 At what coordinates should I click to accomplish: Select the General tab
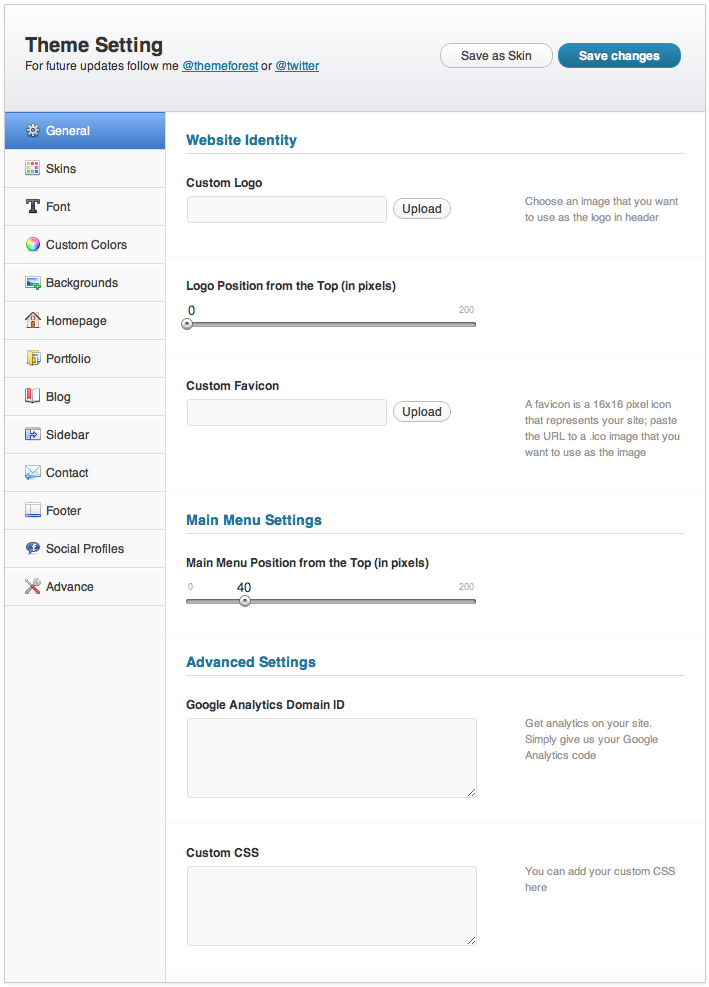(85, 131)
